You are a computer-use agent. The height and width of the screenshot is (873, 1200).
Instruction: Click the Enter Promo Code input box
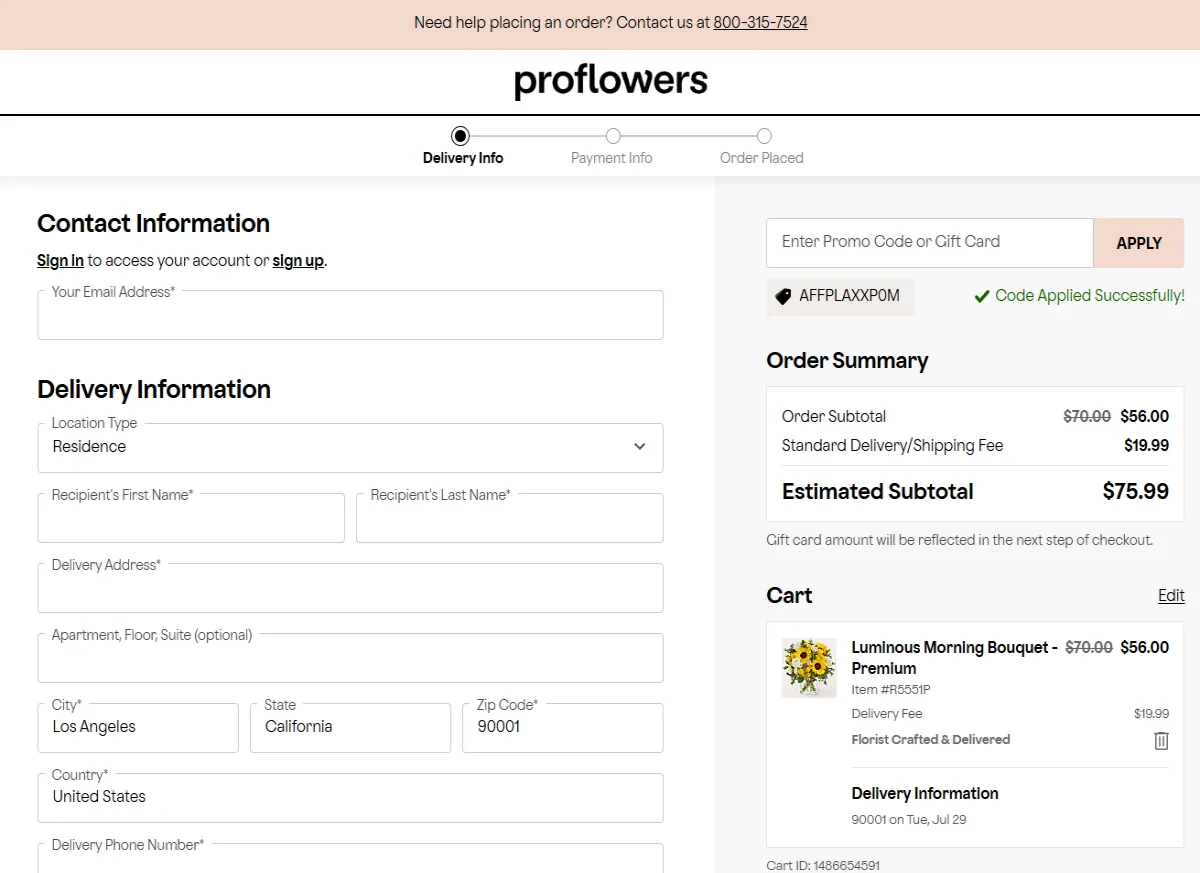click(x=929, y=243)
